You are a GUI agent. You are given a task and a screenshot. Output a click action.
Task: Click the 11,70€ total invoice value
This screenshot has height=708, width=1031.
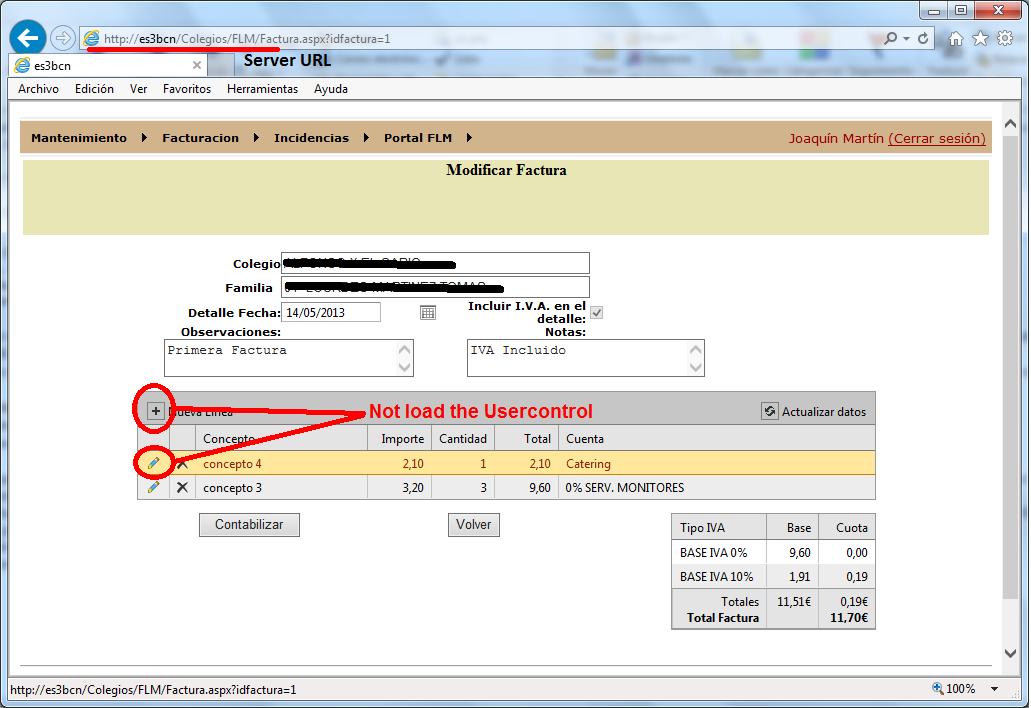(849, 617)
